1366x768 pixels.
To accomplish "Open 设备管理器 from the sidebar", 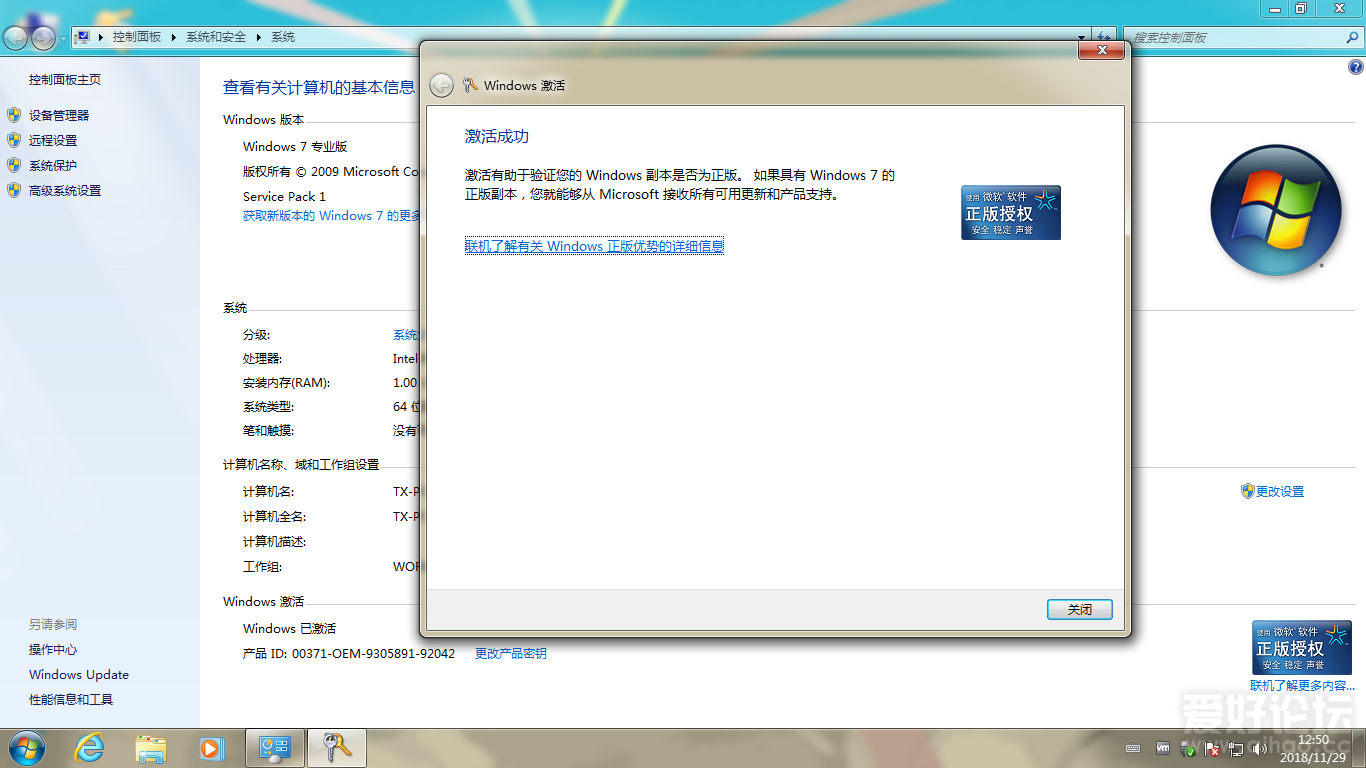I will [x=59, y=115].
